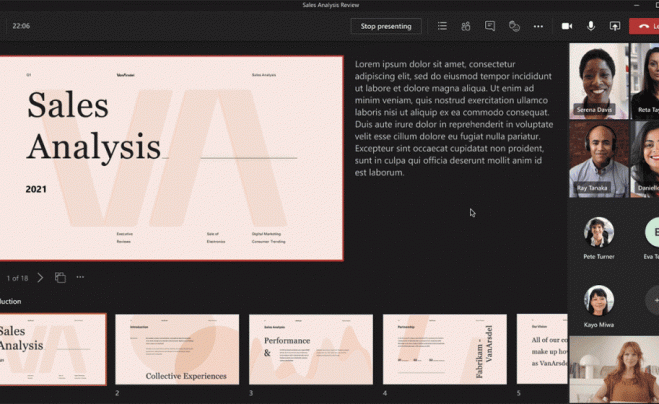The height and width of the screenshot is (404, 659).
Task: Click Pete Turner's avatar
Action: coord(598,232)
